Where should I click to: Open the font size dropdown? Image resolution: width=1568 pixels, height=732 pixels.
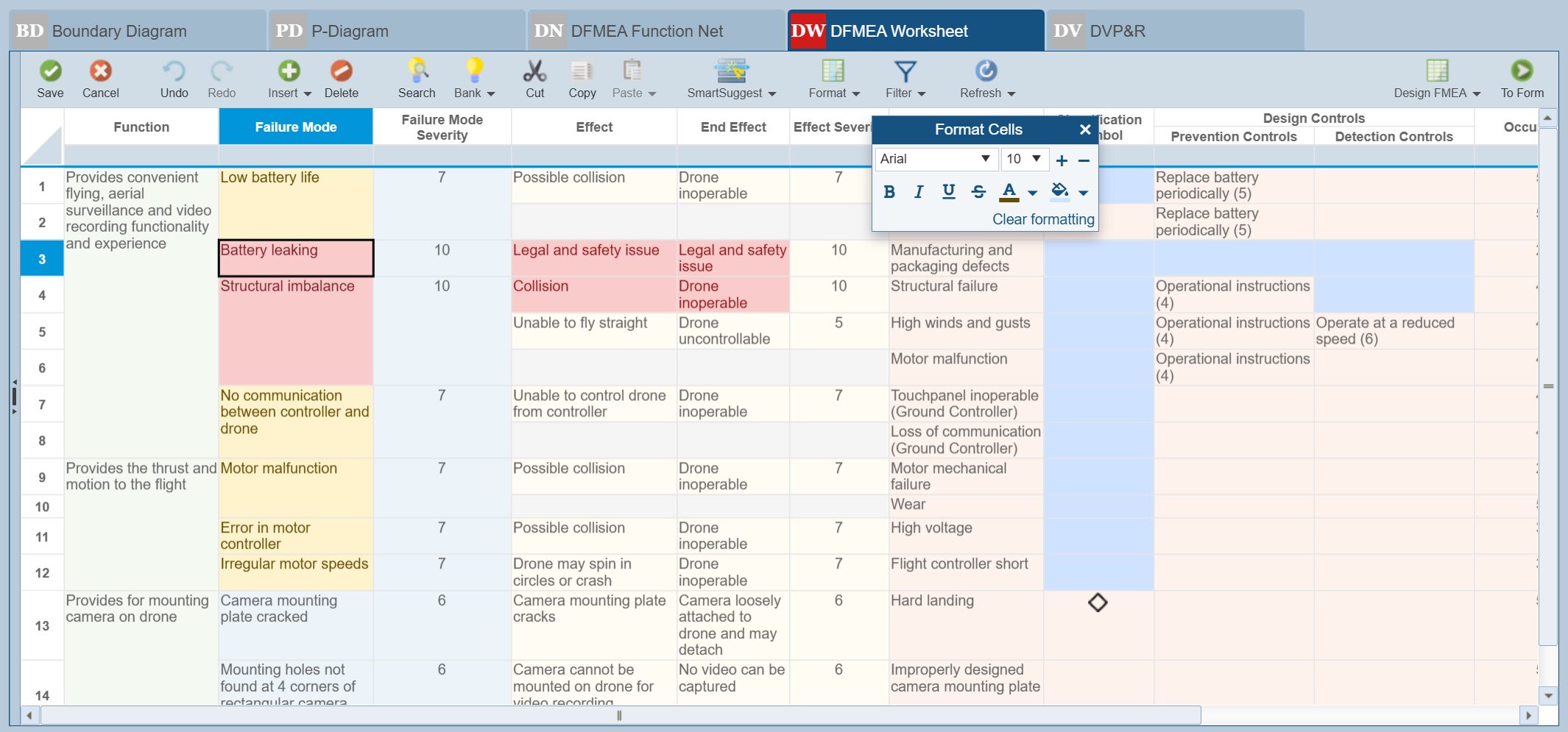pos(1035,159)
